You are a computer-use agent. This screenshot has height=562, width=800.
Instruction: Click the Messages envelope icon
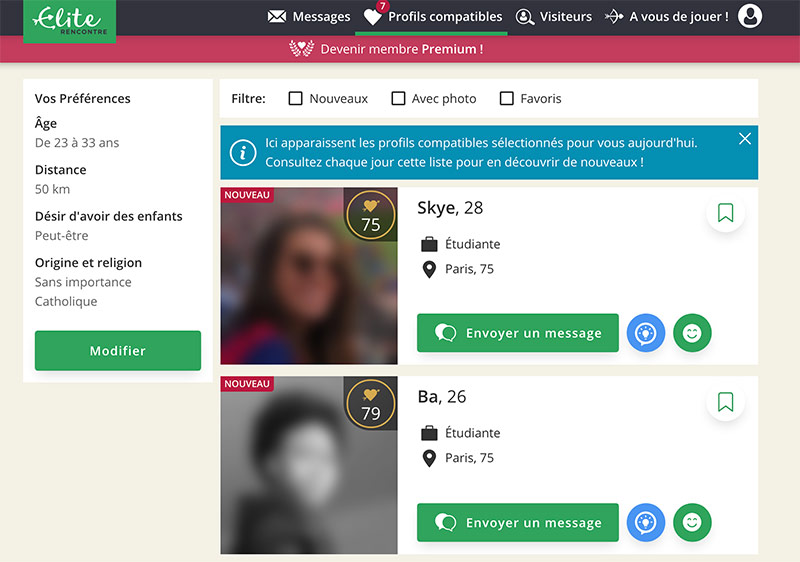click(x=277, y=17)
